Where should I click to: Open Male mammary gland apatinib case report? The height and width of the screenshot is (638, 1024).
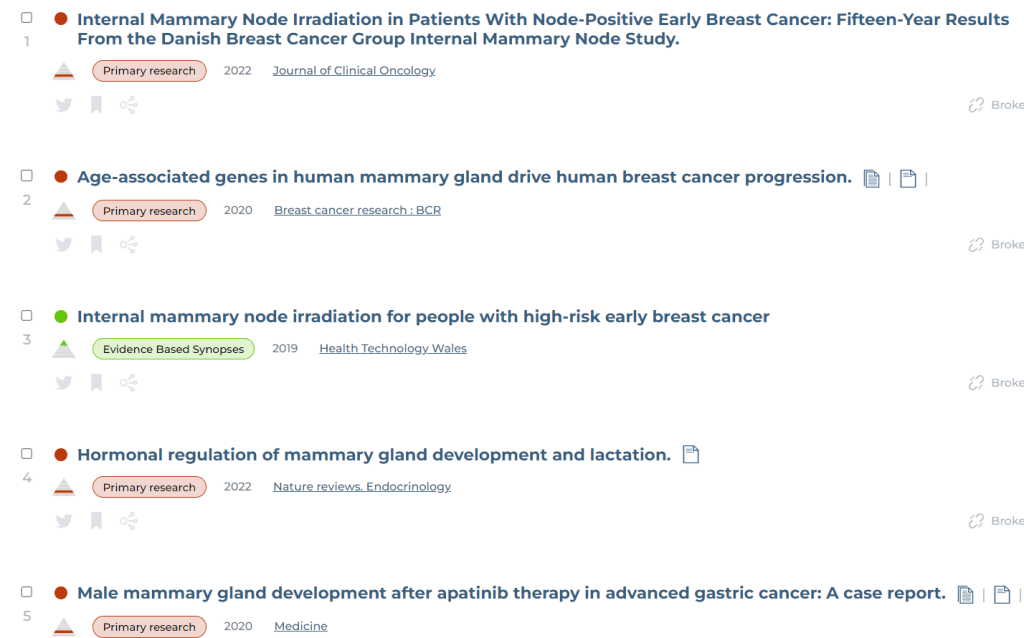coord(511,593)
